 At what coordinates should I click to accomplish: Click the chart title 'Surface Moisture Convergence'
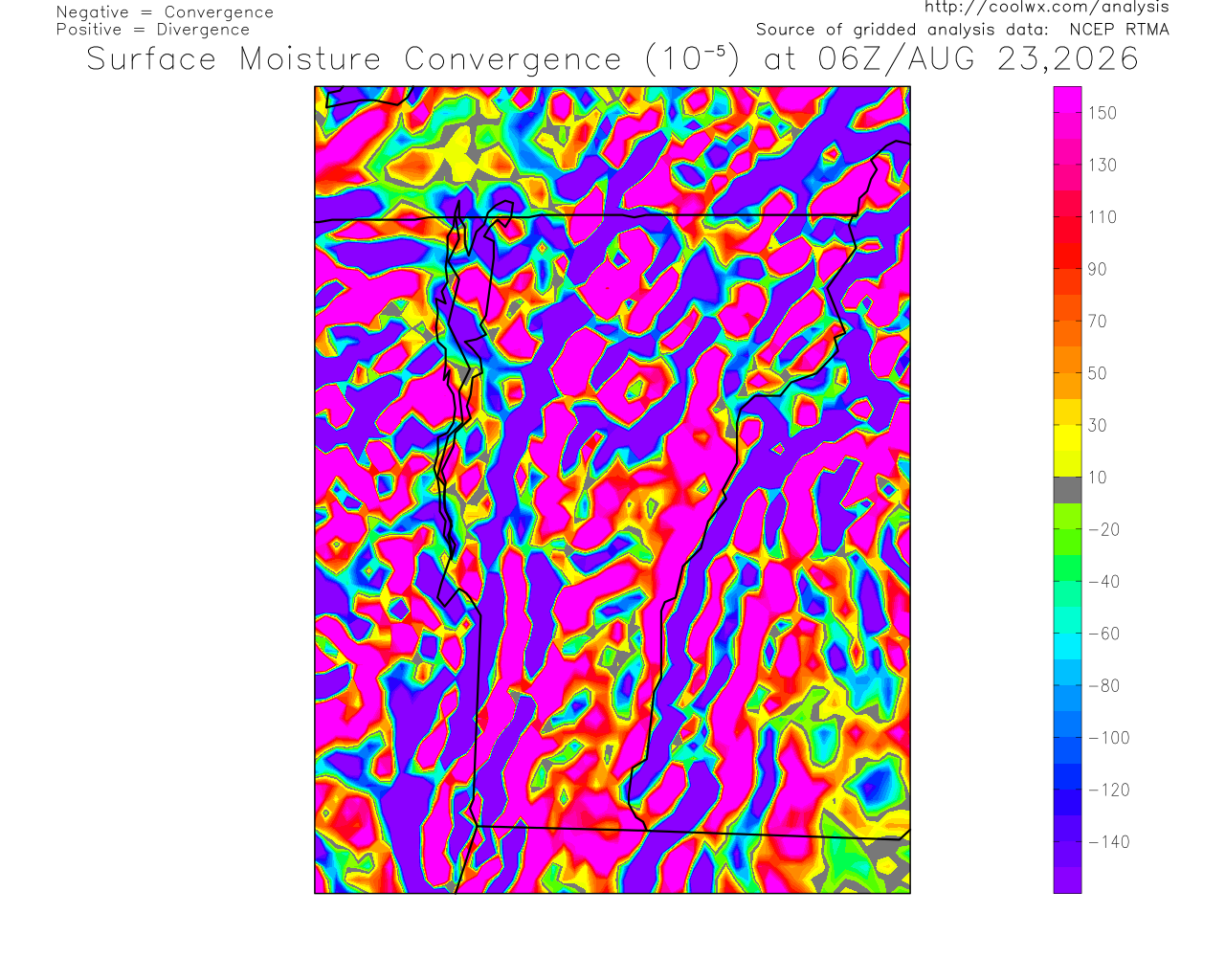coord(354,59)
